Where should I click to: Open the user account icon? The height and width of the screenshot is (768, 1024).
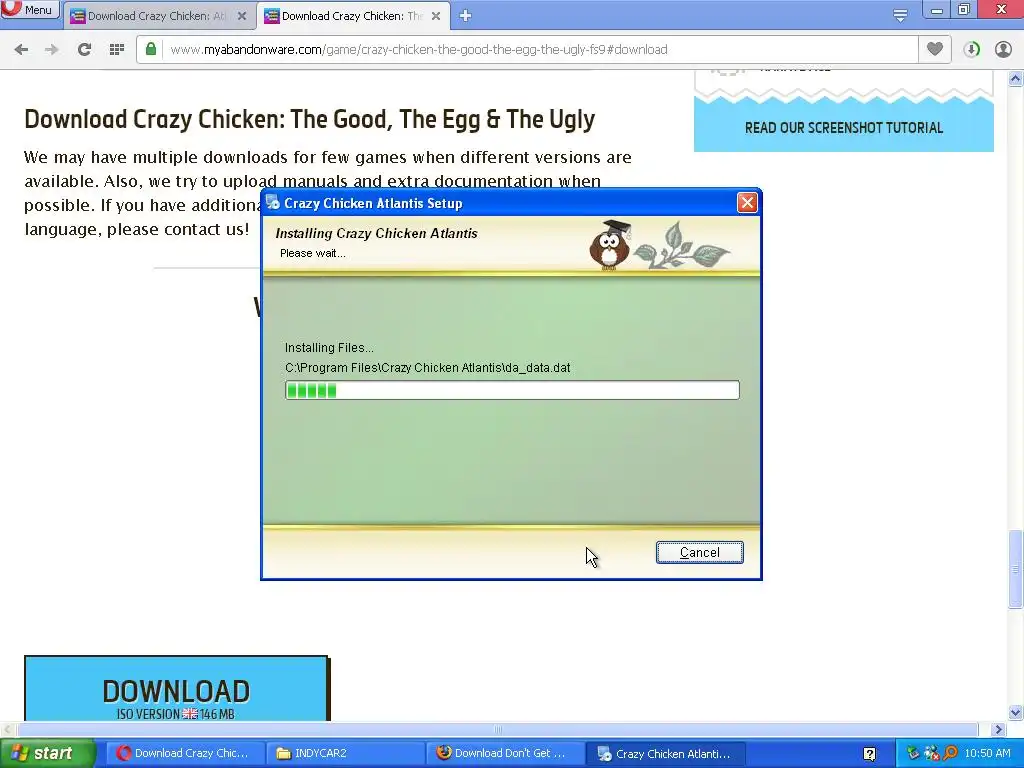point(1003,50)
